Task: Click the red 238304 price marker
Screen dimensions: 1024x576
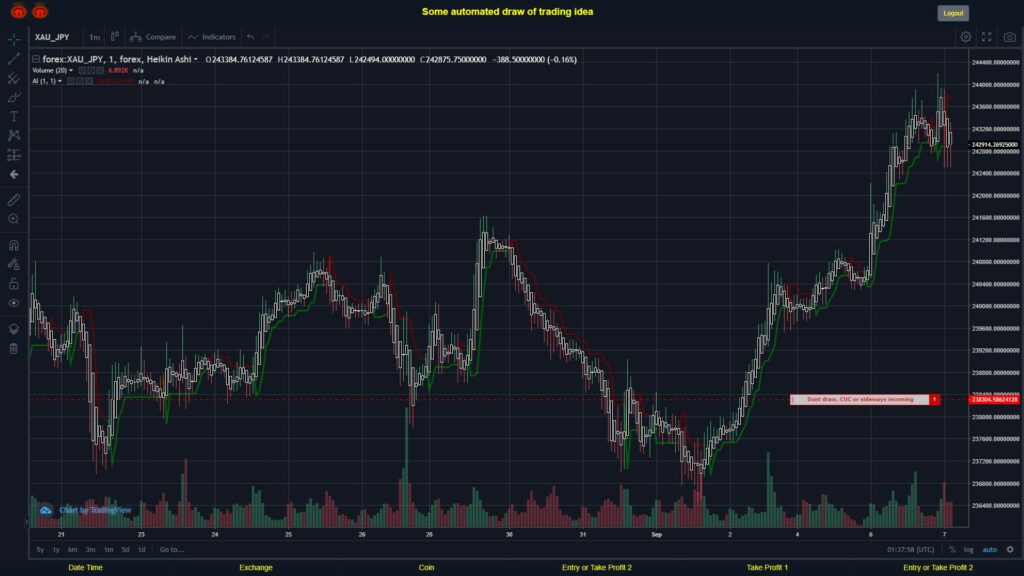Action: pos(994,399)
